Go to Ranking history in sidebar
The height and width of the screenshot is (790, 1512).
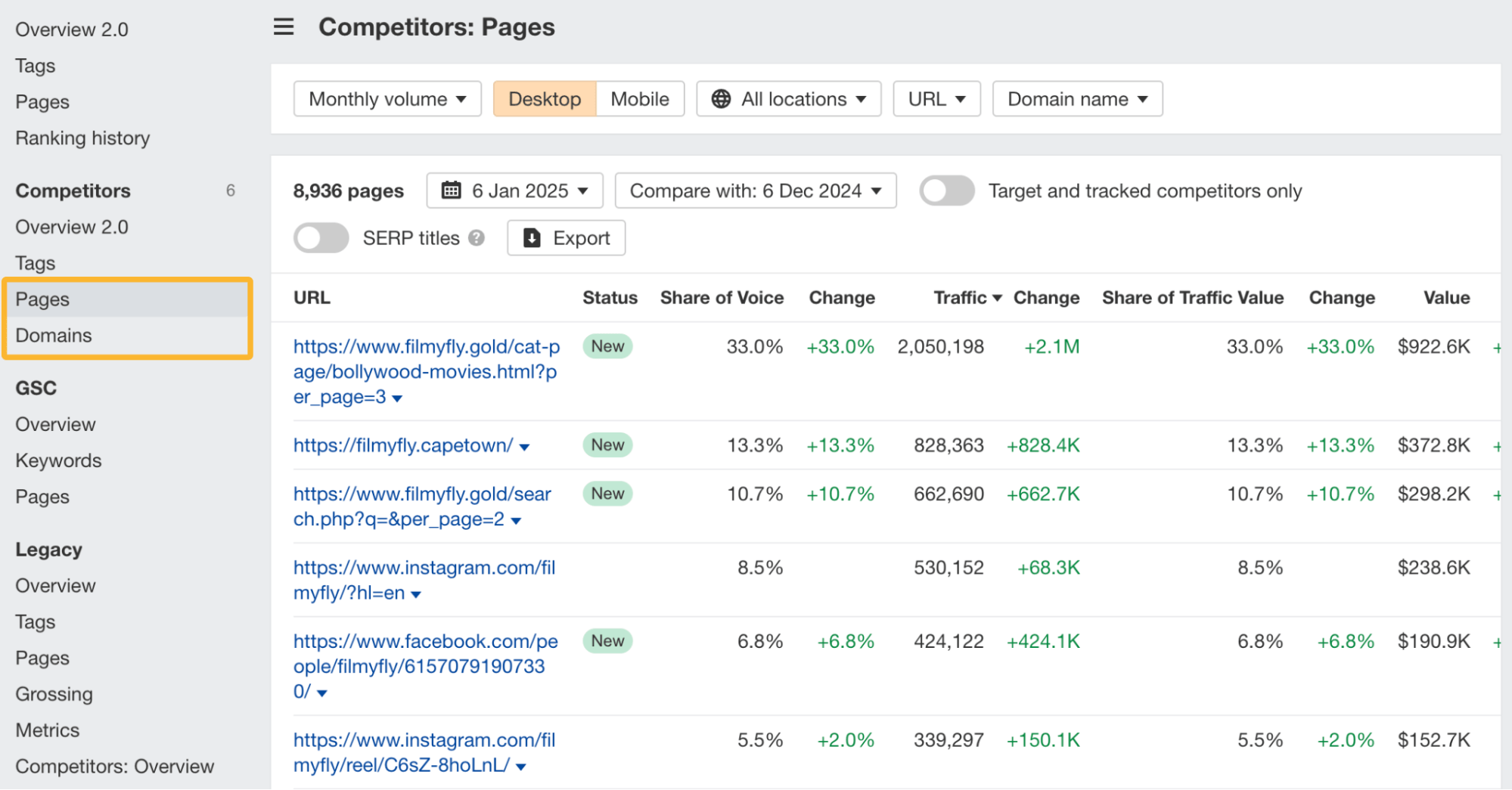point(82,138)
